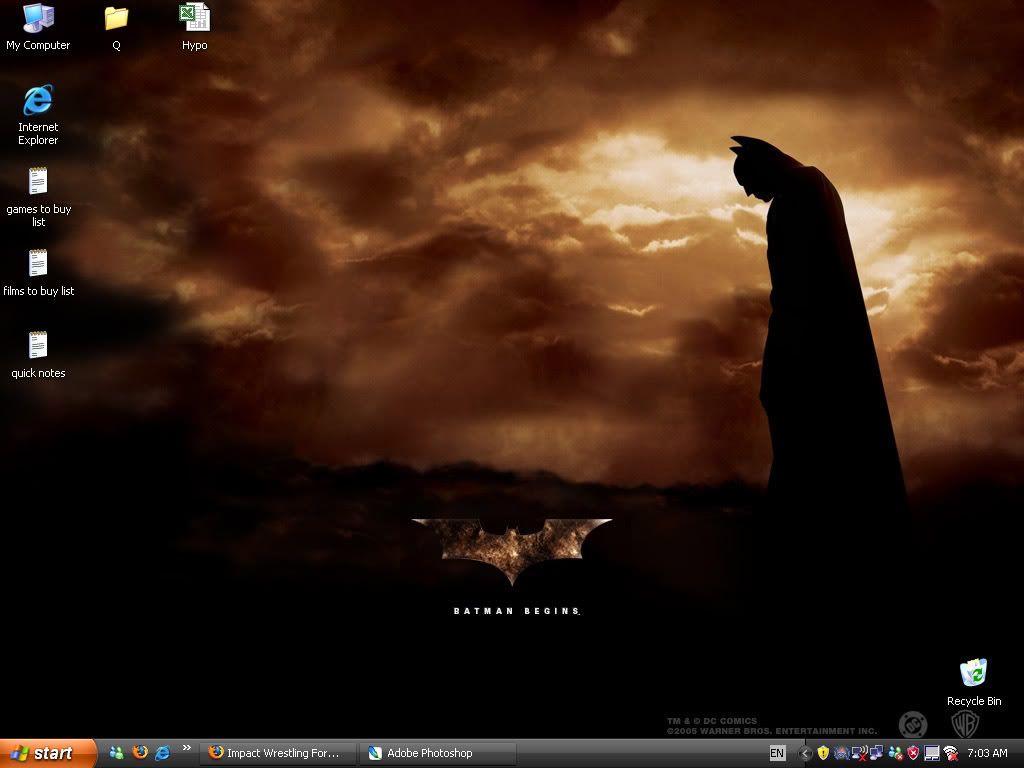Switch to the Impact Wrestling Firefox window
Image resolution: width=1024 pixels, height=768 pixels.
[278, 753]
